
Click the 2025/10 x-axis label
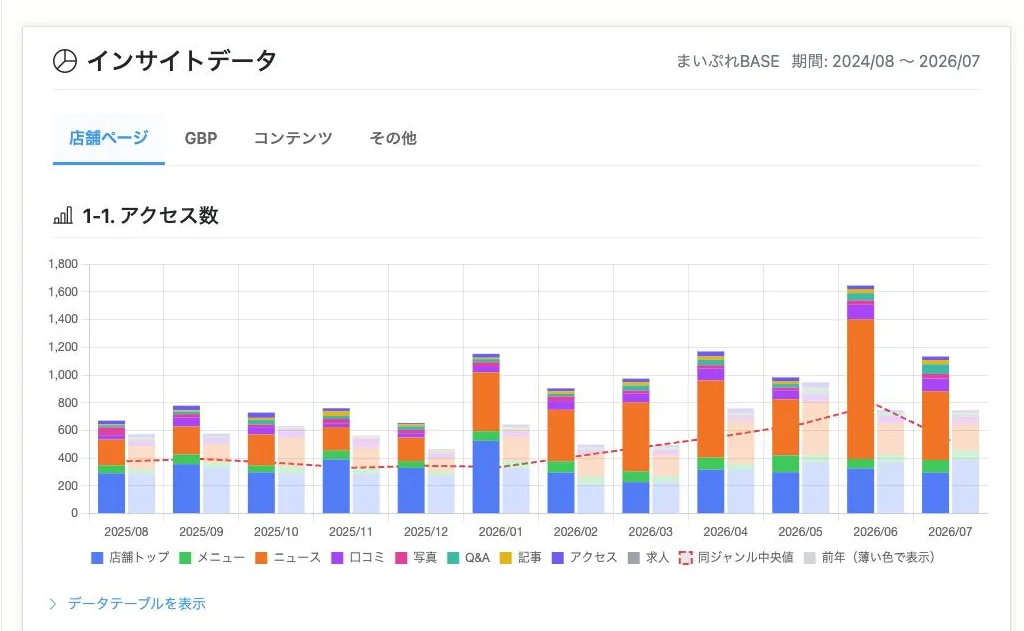tap(276, 532)
